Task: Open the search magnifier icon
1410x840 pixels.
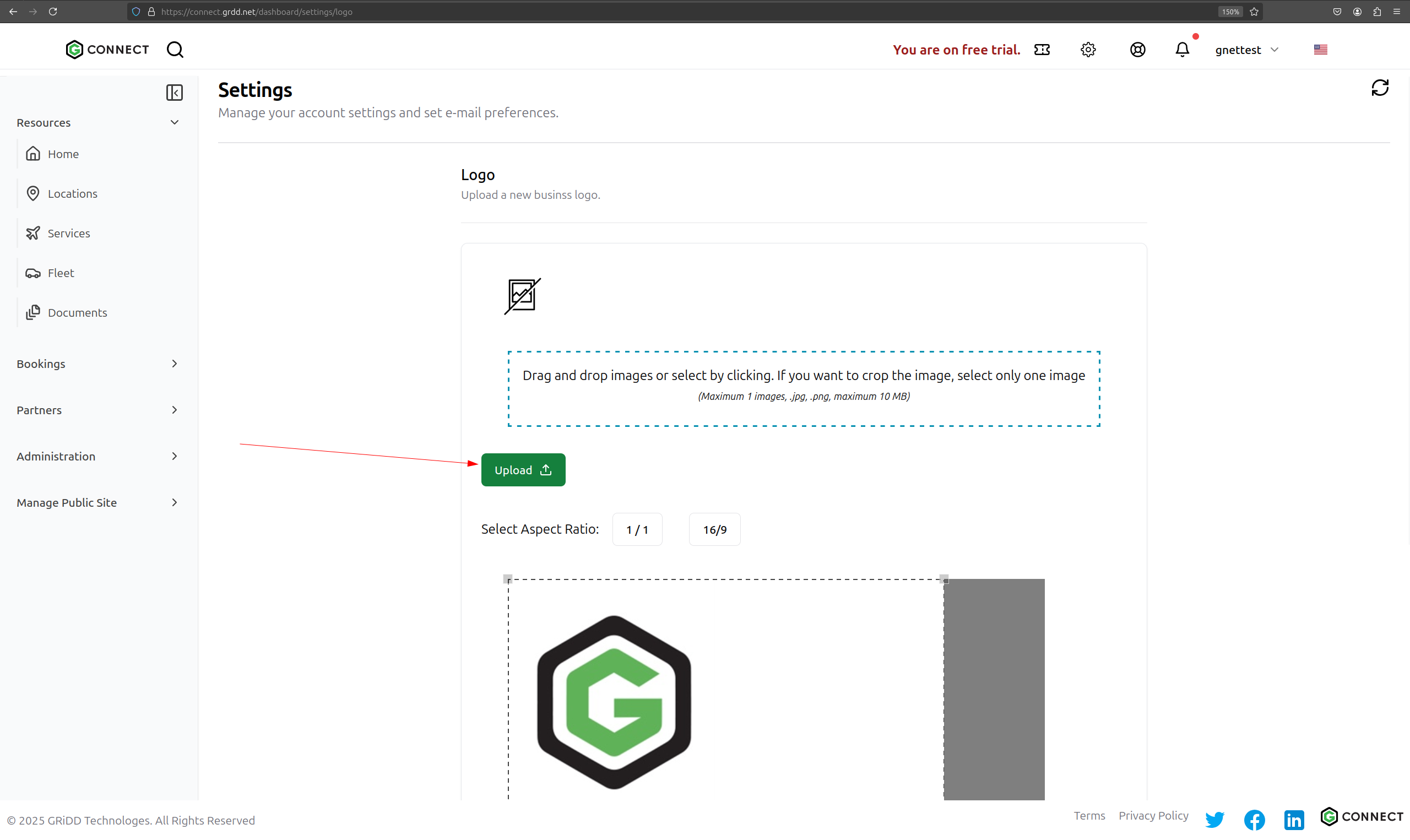Action: [x=175, y=50]
